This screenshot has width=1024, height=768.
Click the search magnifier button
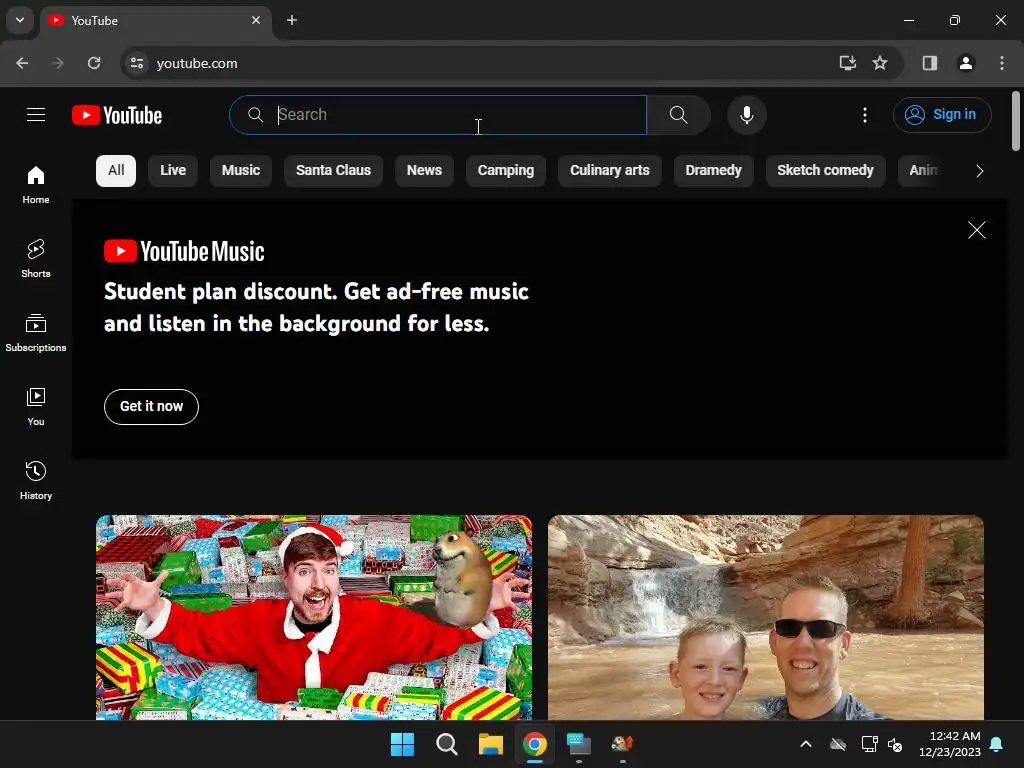(x=679, y=115)
